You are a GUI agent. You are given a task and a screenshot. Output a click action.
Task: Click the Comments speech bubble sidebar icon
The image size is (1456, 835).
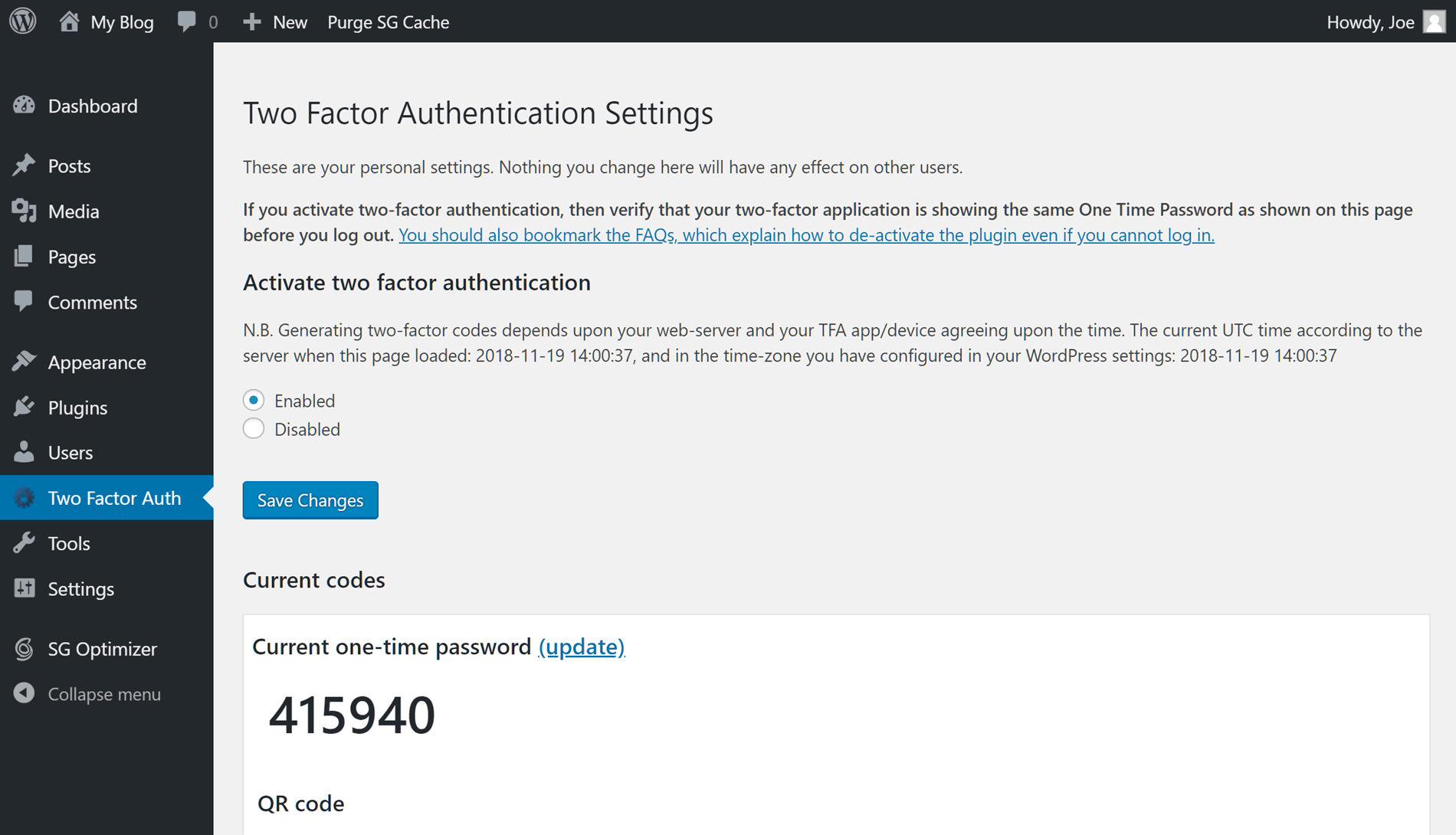[x=24, y=301]
